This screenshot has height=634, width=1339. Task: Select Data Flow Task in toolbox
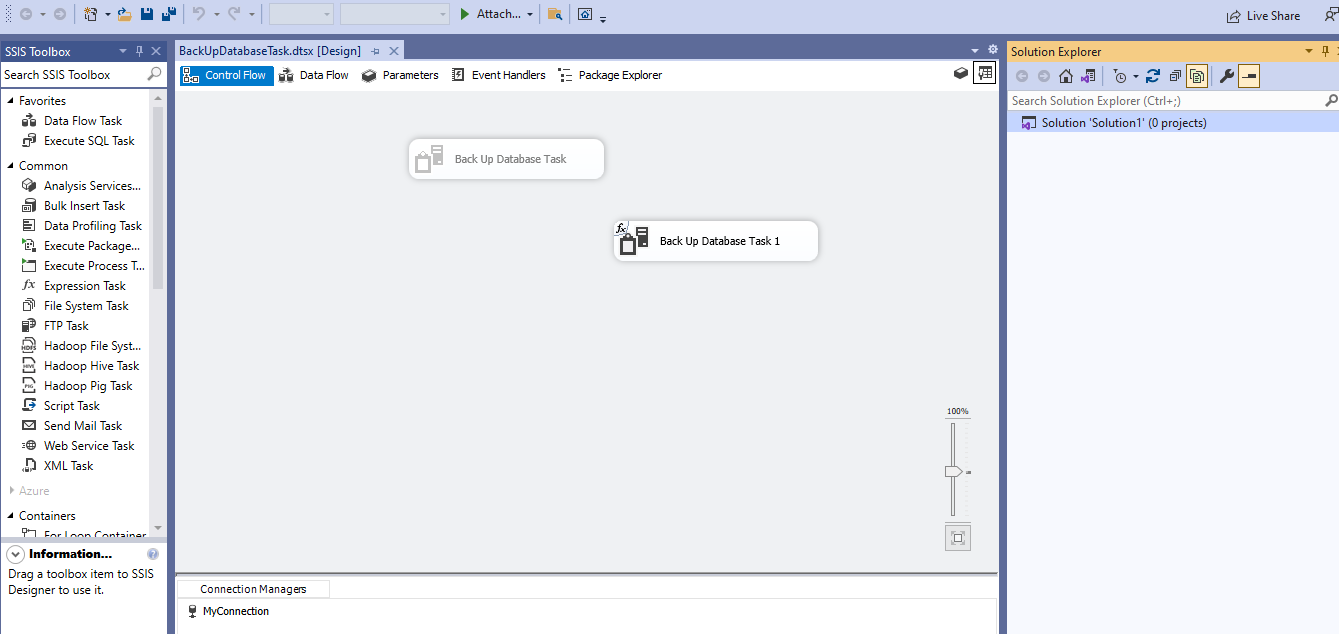83,121
